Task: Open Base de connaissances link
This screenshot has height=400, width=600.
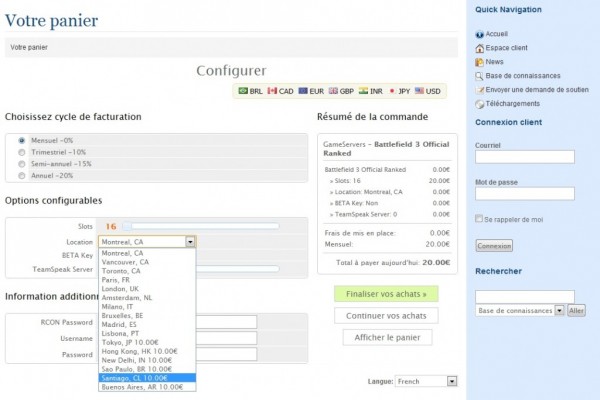Action: click(x=523, y=76)
